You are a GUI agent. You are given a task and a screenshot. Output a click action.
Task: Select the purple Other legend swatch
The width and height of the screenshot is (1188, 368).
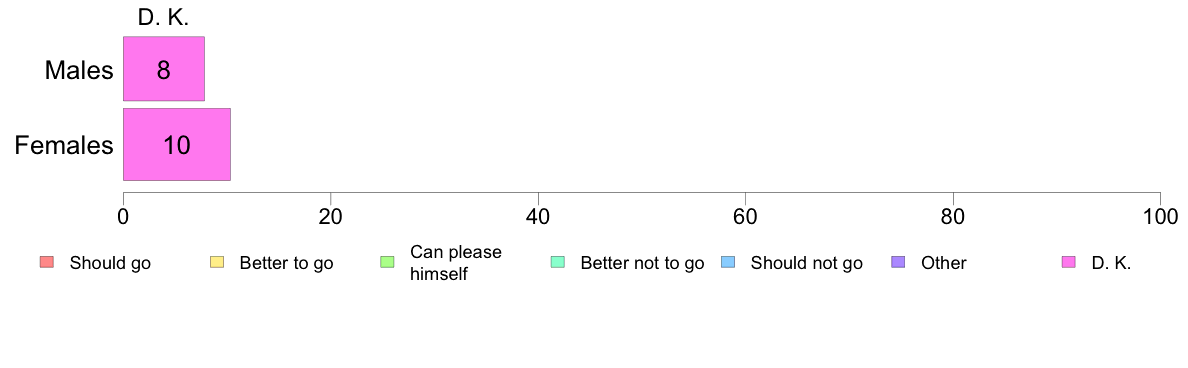coord(898,263)
